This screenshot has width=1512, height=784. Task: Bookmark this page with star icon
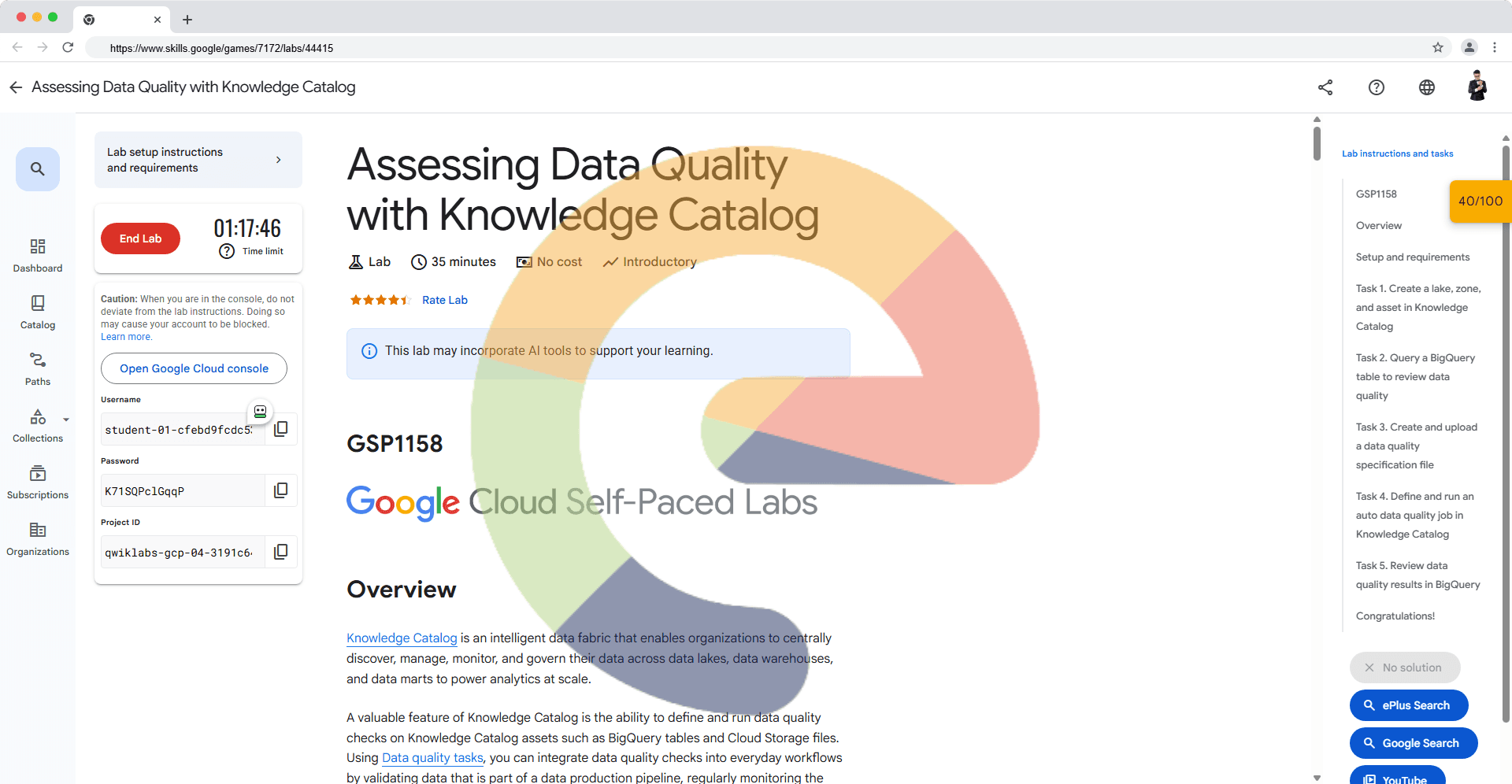pyautogui.click(x=1438, y=48)
